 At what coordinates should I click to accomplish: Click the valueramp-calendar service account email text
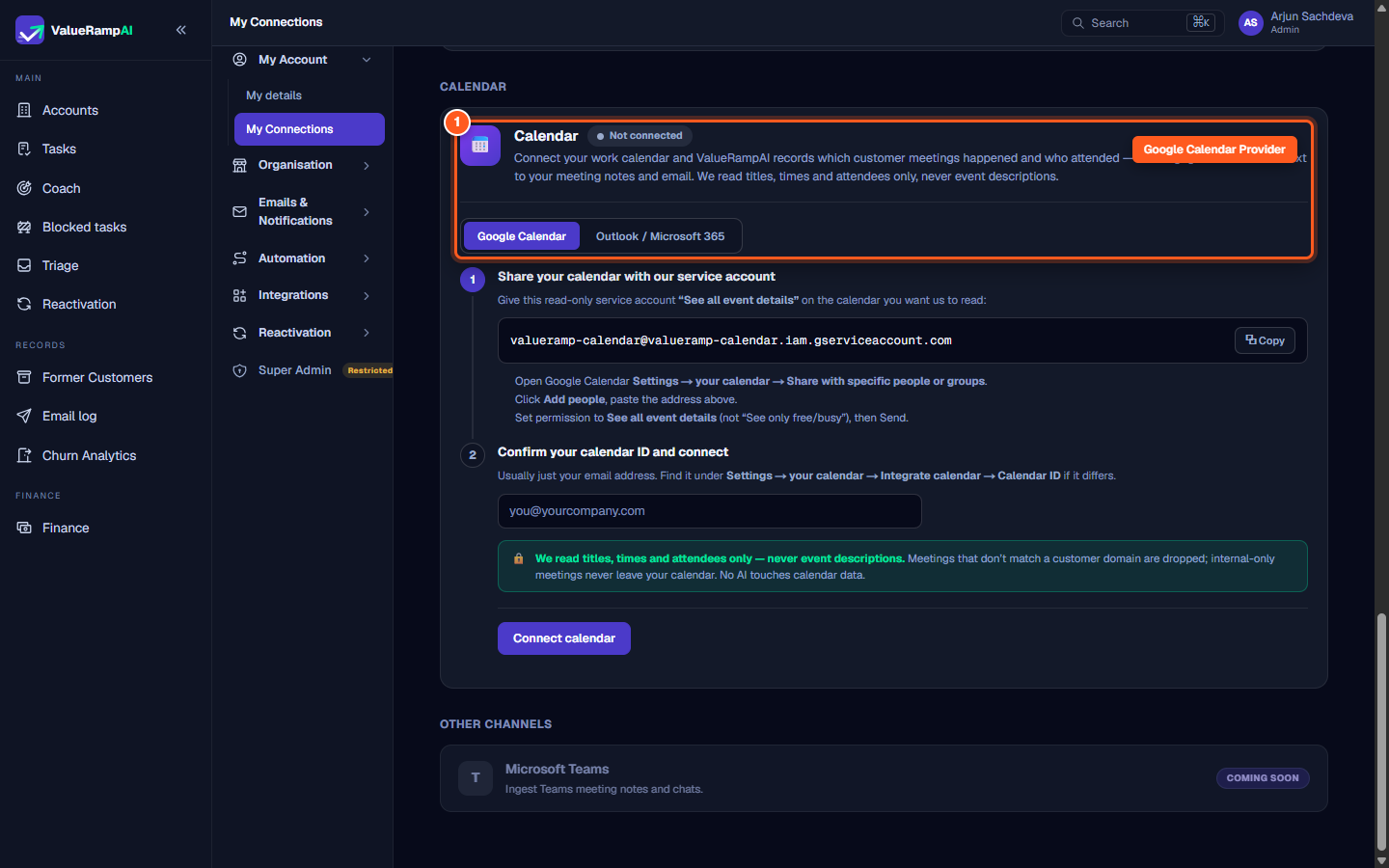point(731,340)
